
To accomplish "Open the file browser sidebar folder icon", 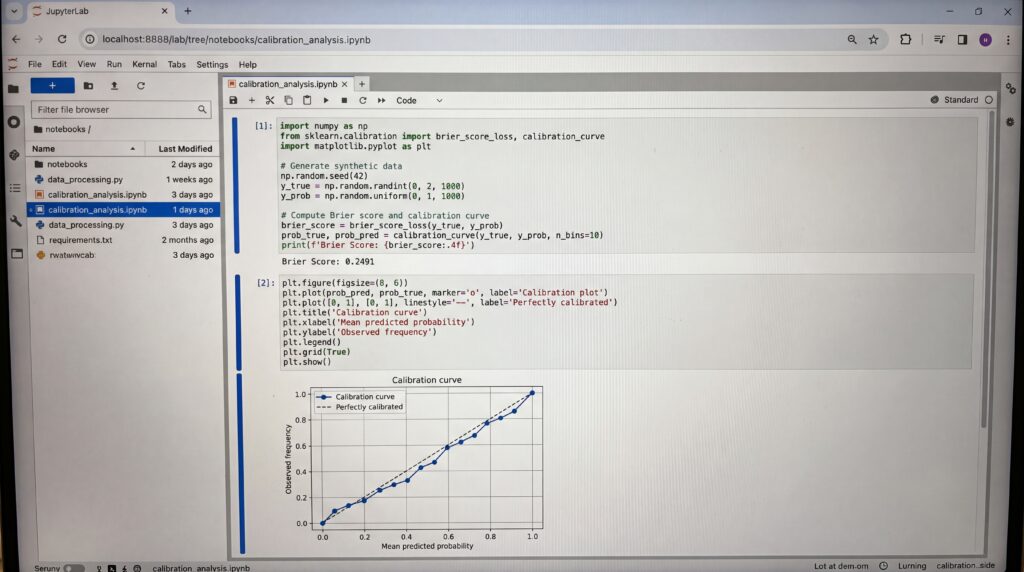I will 13,88.
